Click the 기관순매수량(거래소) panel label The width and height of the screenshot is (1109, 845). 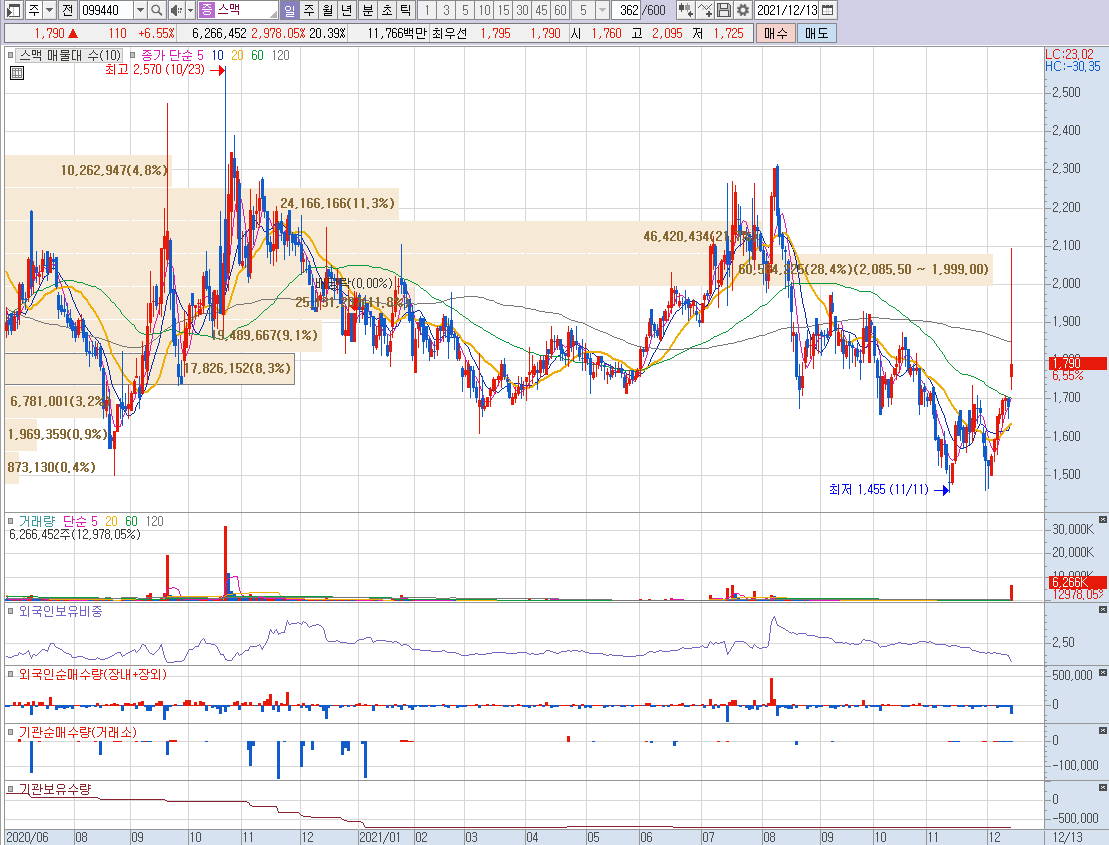78,733
